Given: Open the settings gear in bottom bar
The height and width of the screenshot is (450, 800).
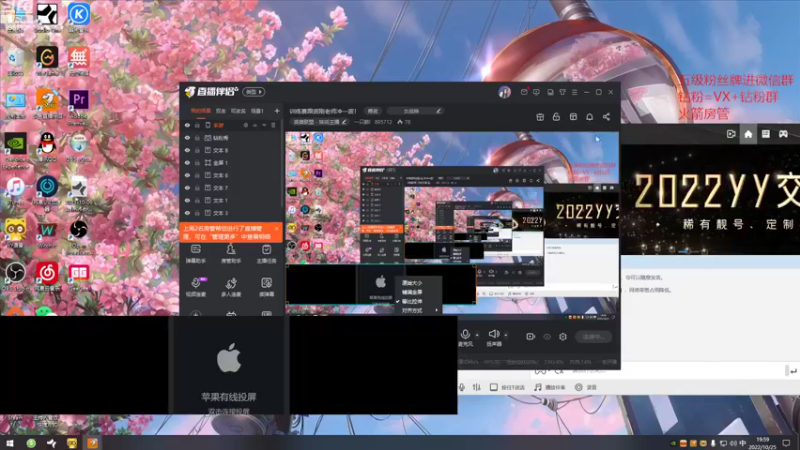Looking at the screenshot, I should [x=563, y=337].
